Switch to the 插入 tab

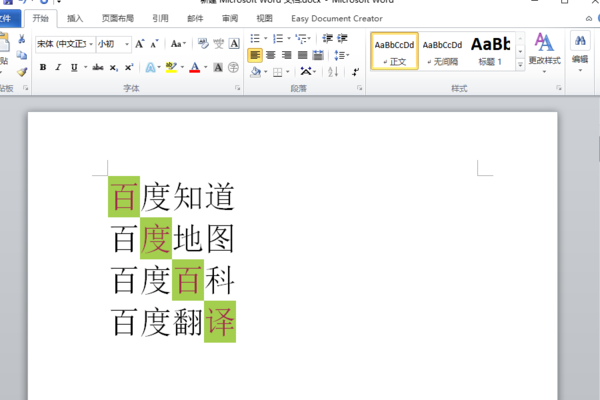(x=75, y=18)
